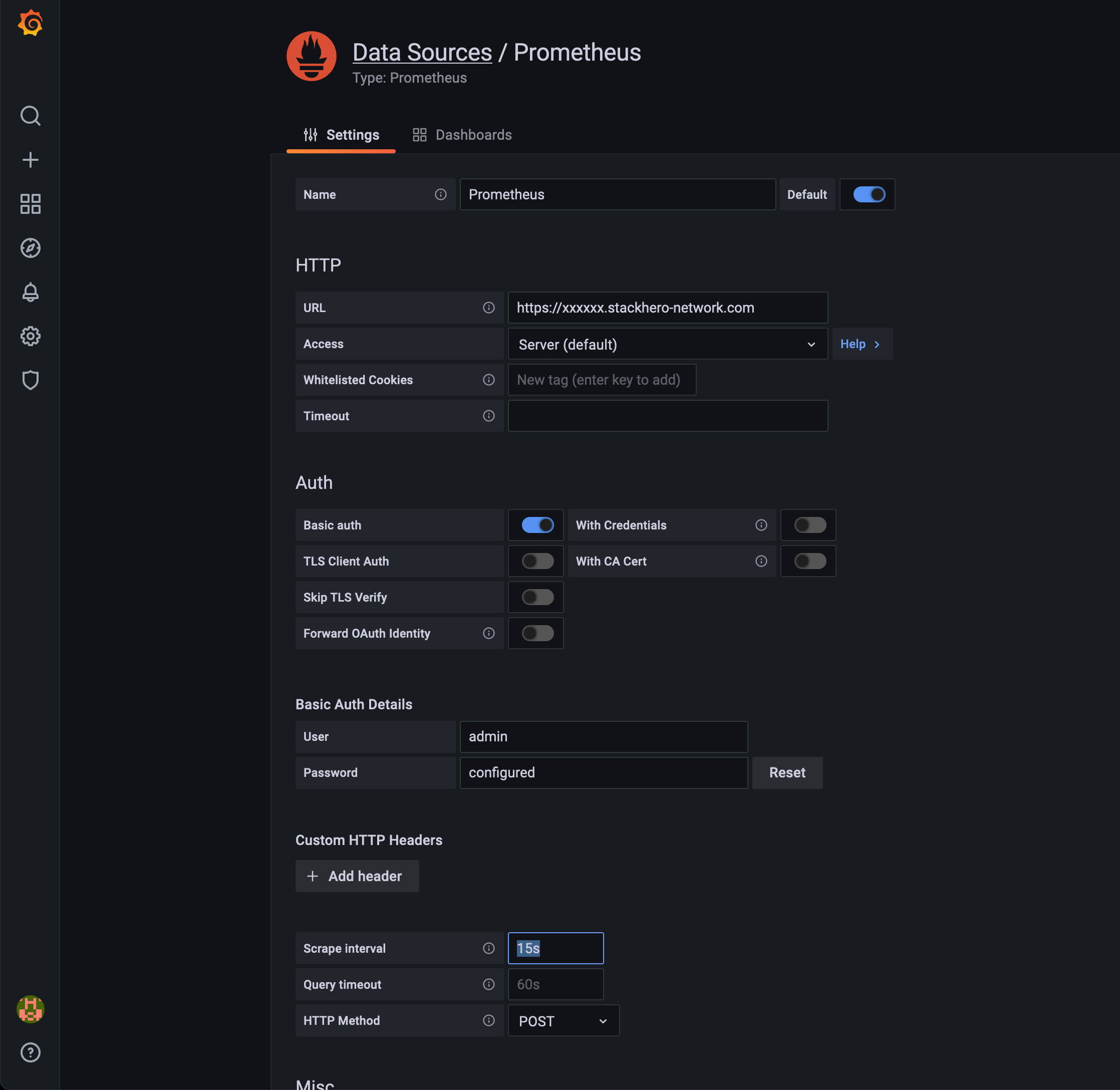Image resolution: width=1120 pixels, height=1090 pixels.
Task: Switch to the Dashboards tab
Action: tap(462, 135)
